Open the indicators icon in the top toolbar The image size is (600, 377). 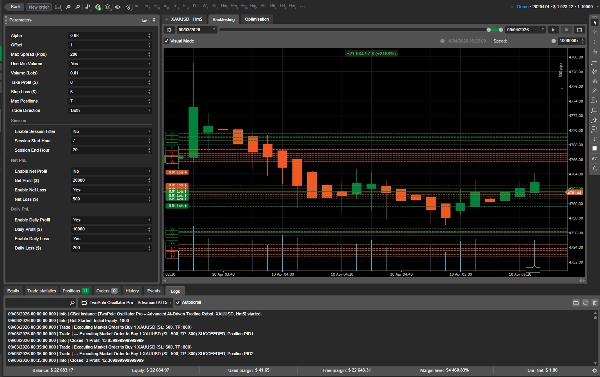pyautogui.click(x=88, y=7)
